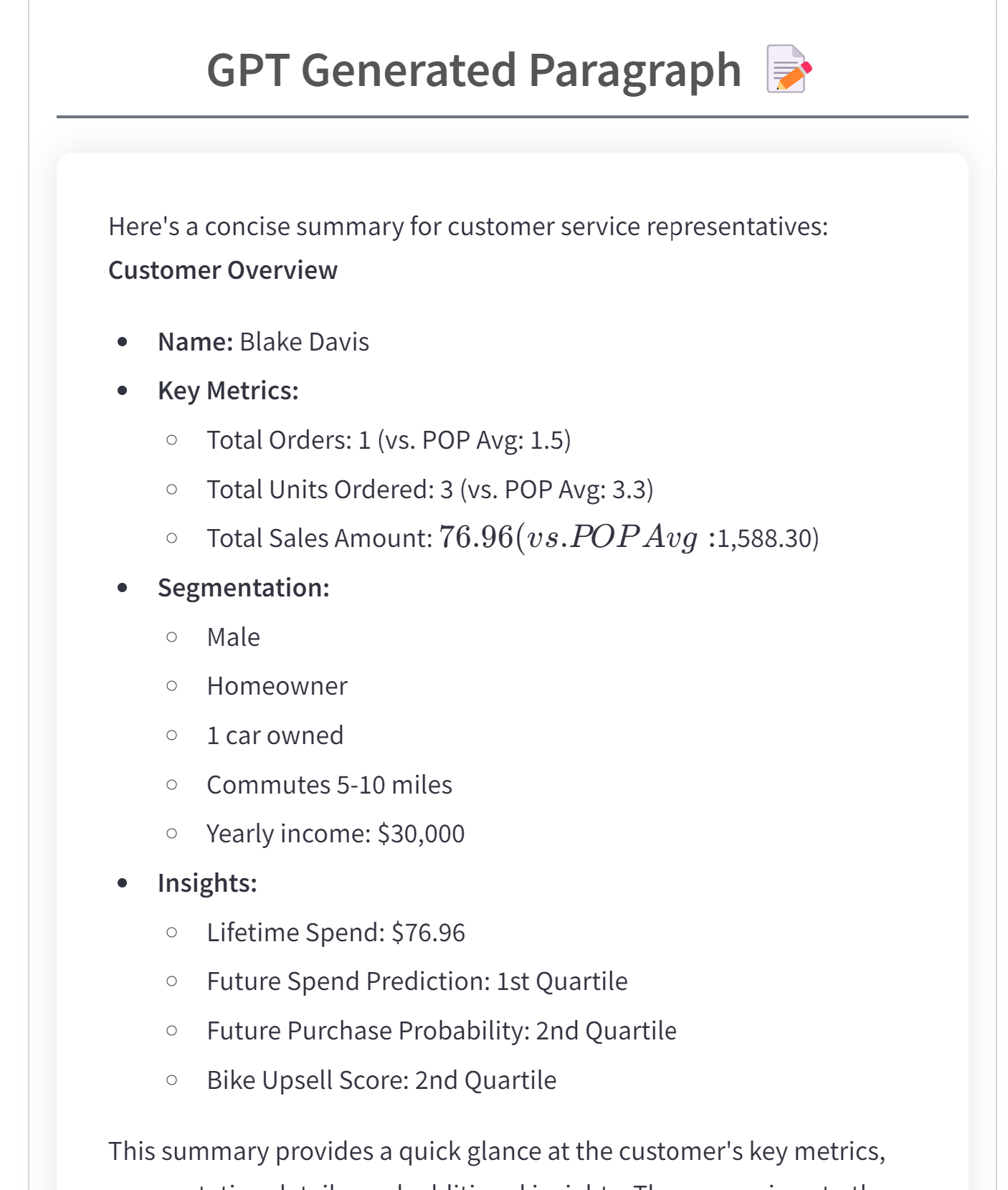The width and height of the screenshot is (1008, 1190).
Task: Click the Future Spend Prediction line
Action: [x=417, y=981]
